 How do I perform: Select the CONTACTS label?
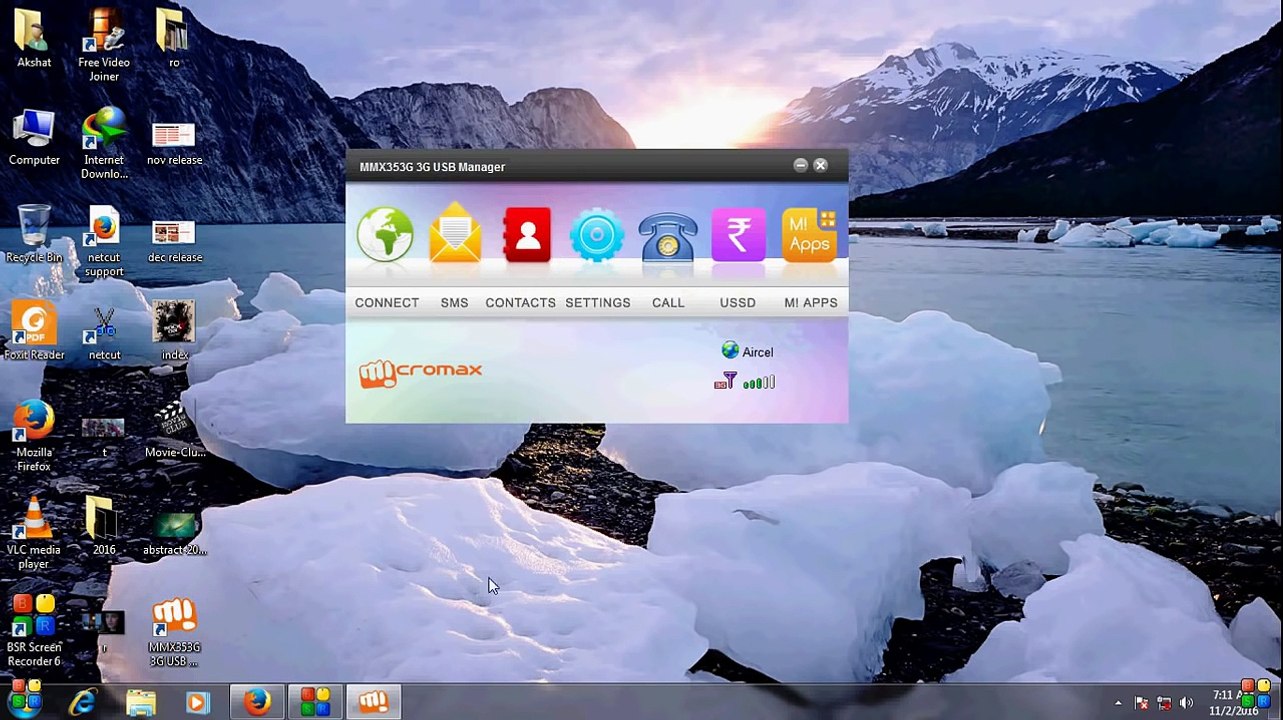[x=520, y=303]
